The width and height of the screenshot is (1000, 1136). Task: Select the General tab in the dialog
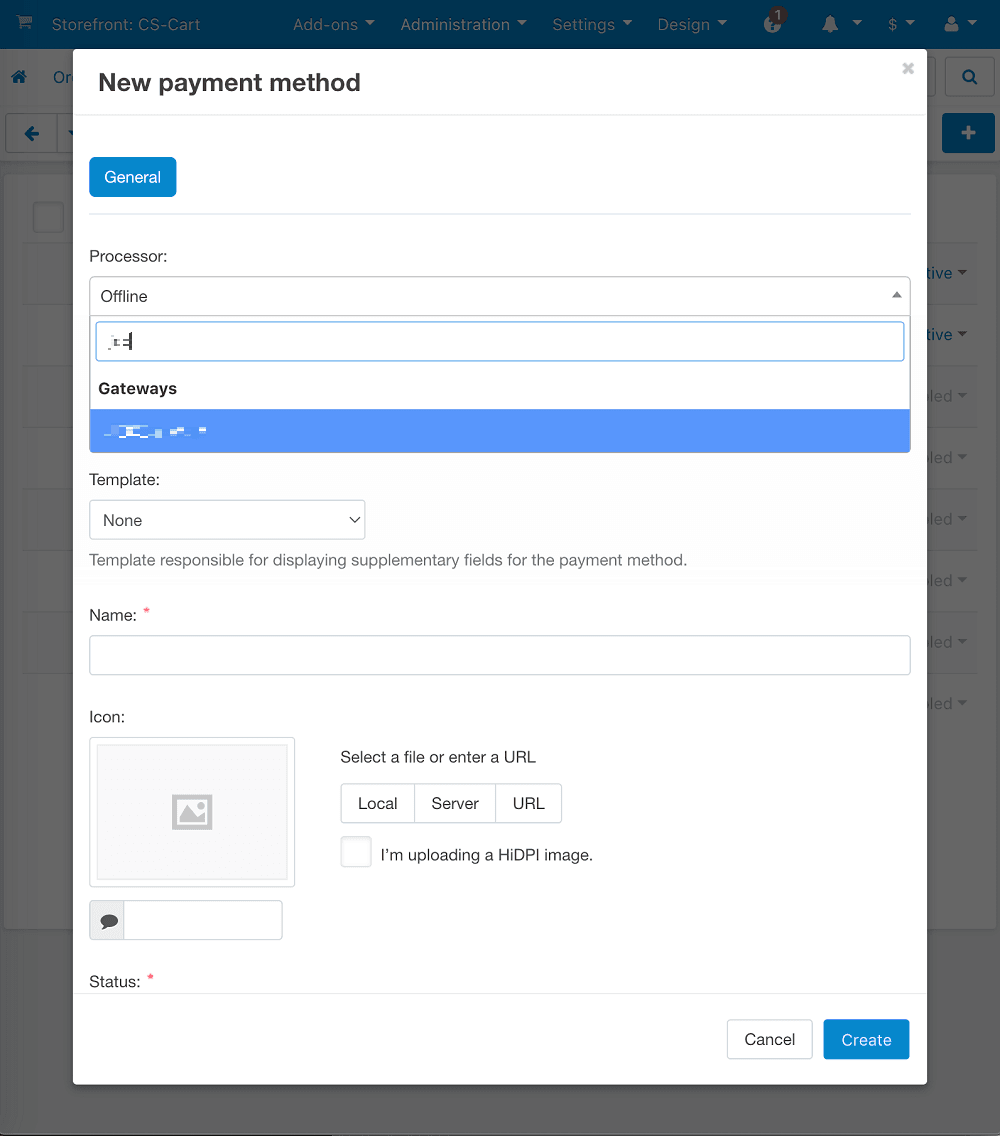132,176
